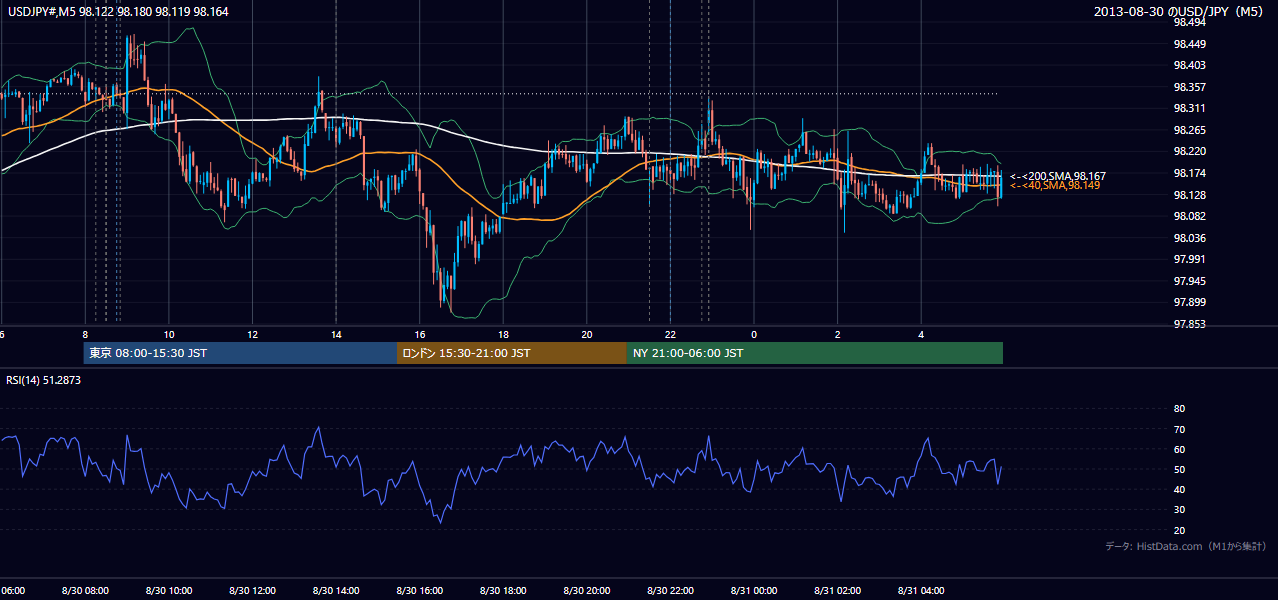Click the 97.853 price axis label
Screen dimensions: 1278x600
coord(1188,324)
